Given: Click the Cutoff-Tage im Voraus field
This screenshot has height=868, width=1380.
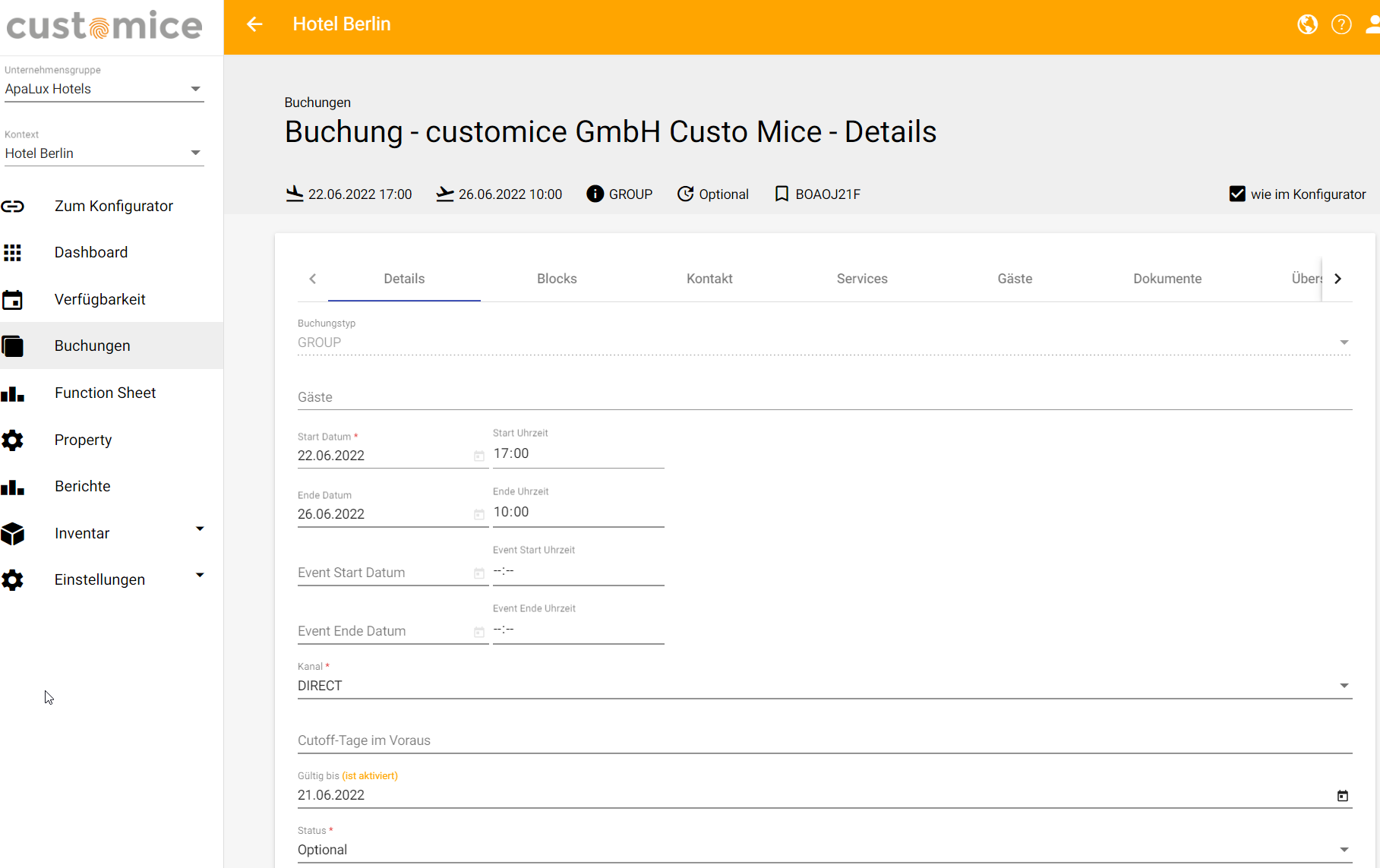Looking at the screenshot, I should [x=825, y=740].
